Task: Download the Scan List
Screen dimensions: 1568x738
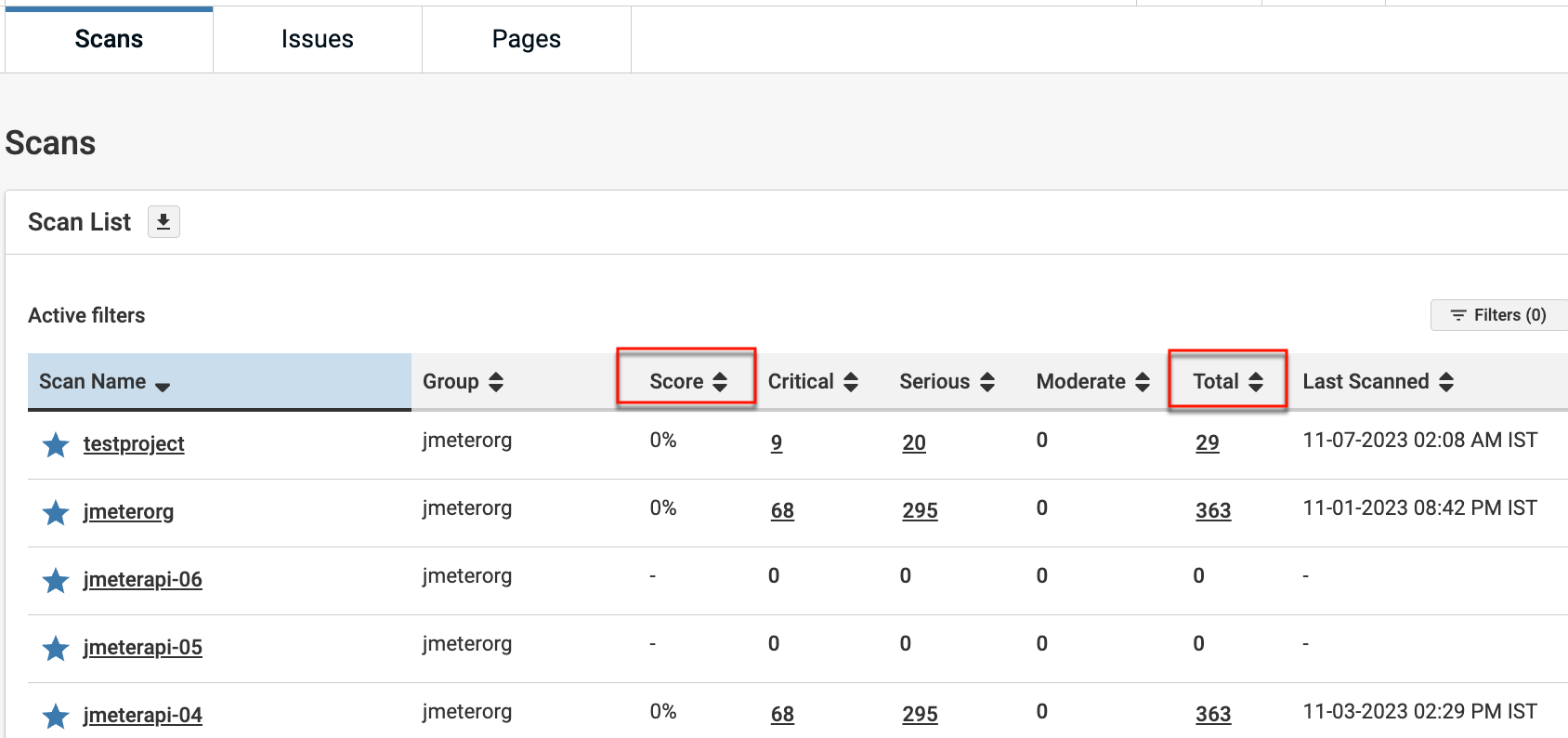Action: click(x=163, y=222)
